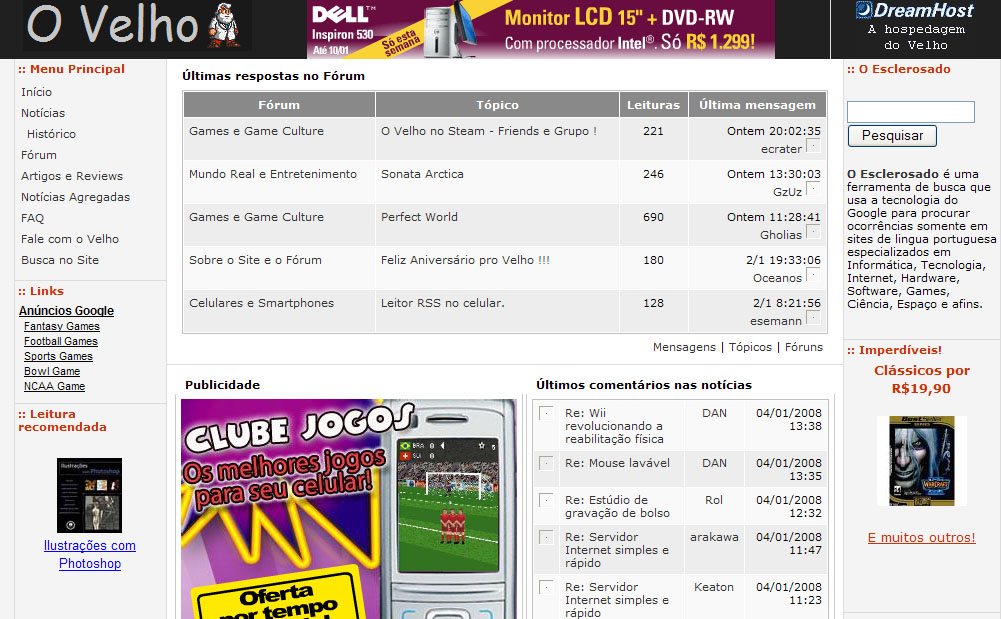Click the message icon beside GzUz

812,190
